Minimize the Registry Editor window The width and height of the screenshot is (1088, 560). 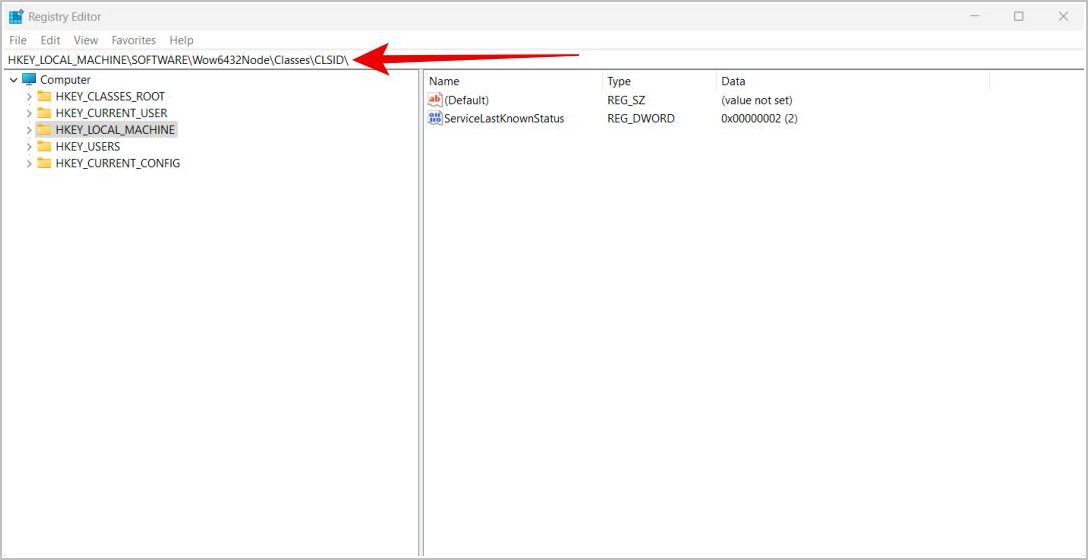(x=974, y=17)
